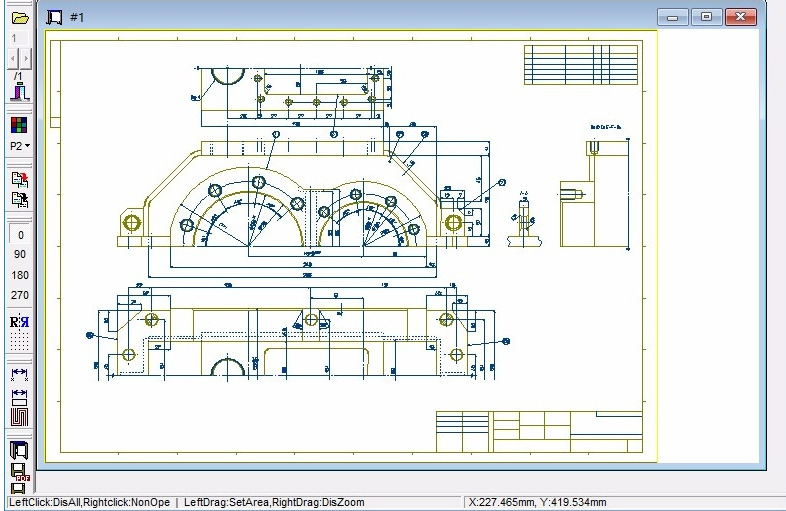Toggle the mirror R|R icon
This screenshot has width=786, height=511.
tap(19, 322)
